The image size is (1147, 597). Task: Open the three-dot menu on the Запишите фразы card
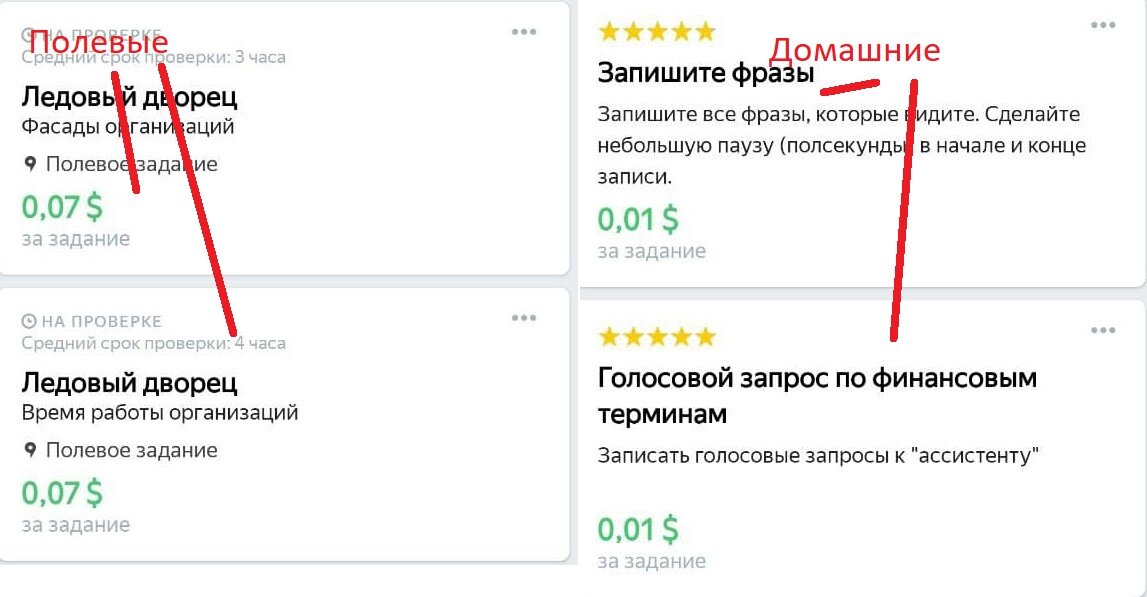[x=1101, y=23]
